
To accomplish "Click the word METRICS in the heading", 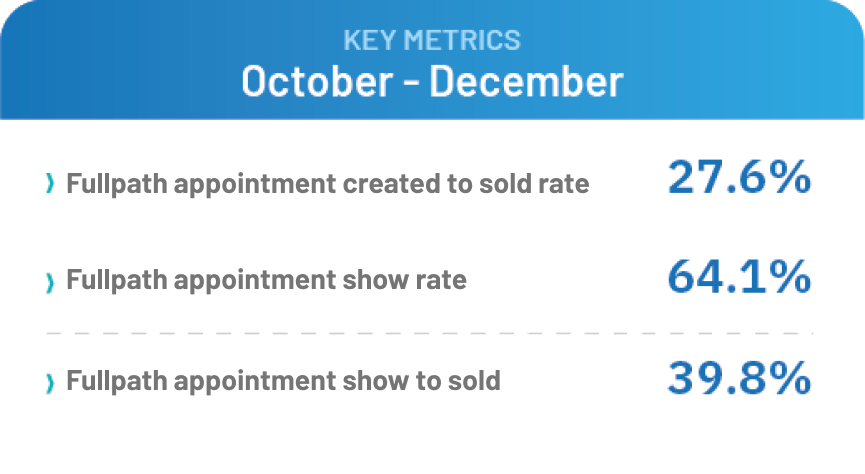I will click(462, 40).
